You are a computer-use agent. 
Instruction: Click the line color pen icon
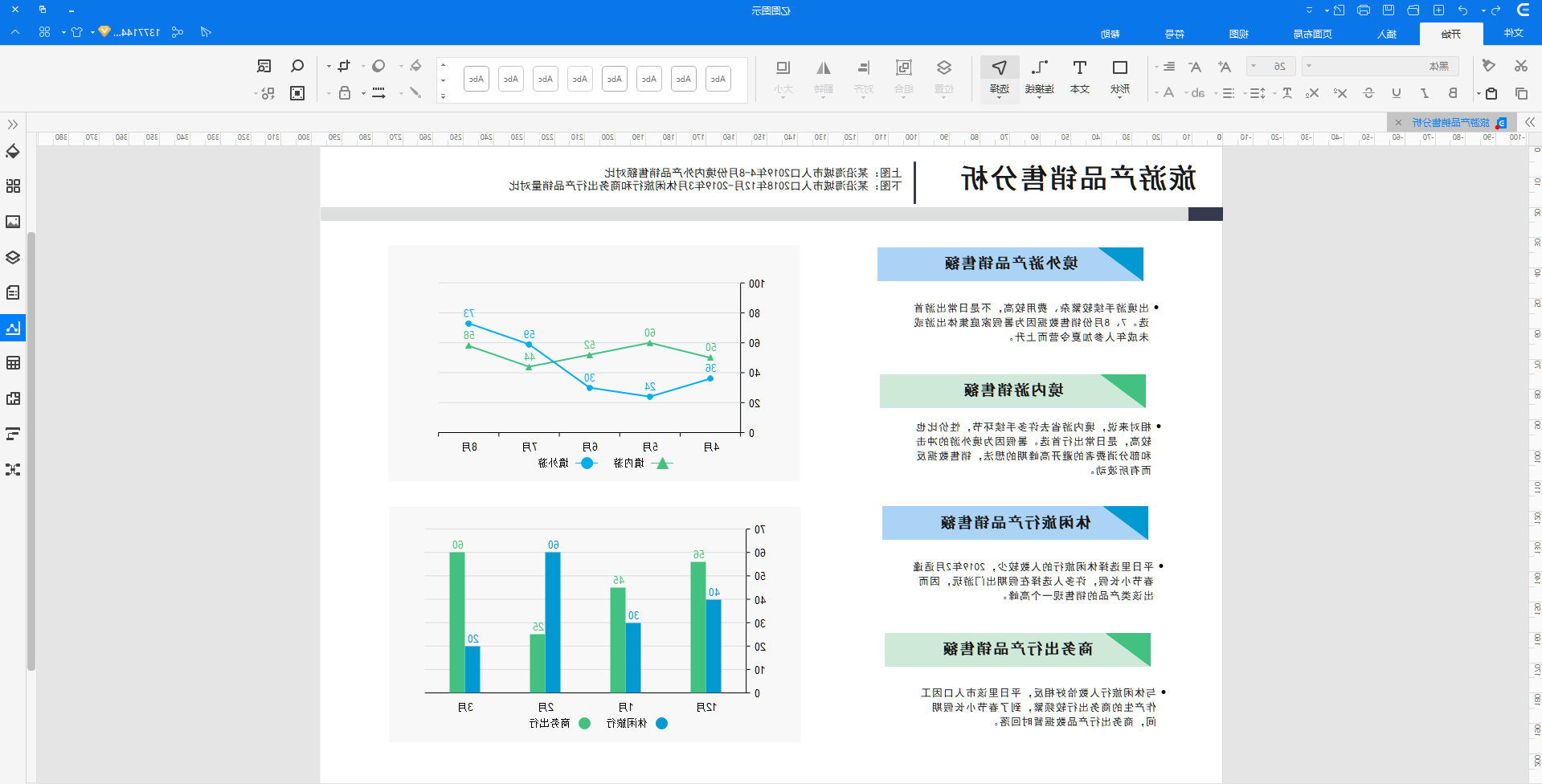(415, 93)
